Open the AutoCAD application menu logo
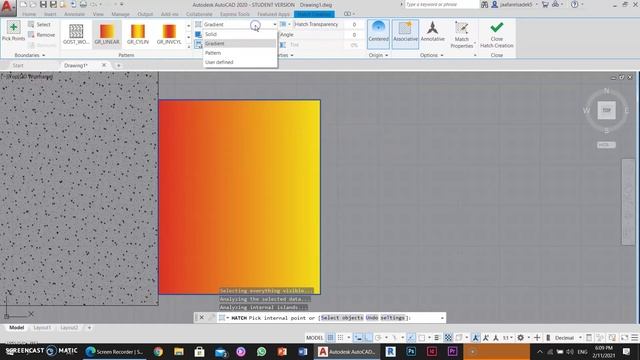 point(8,7)
